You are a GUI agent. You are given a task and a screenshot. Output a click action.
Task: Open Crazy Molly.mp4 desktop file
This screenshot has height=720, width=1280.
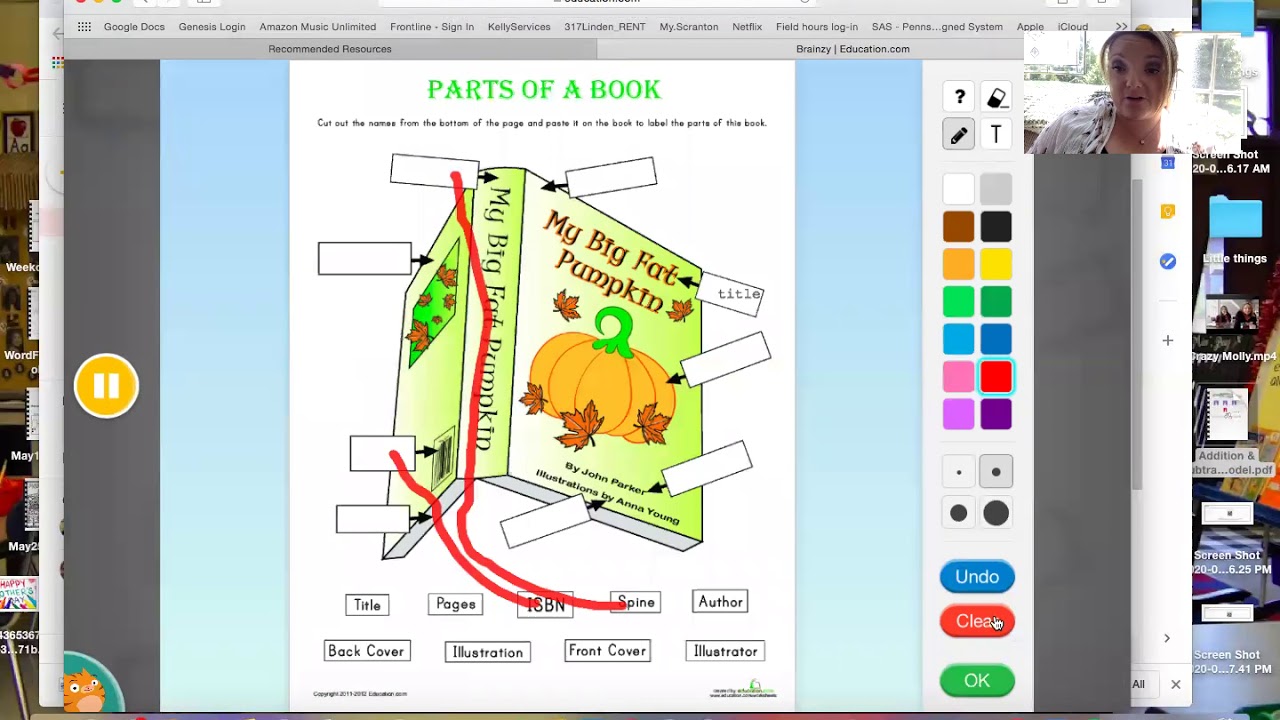coord(1234,328)
